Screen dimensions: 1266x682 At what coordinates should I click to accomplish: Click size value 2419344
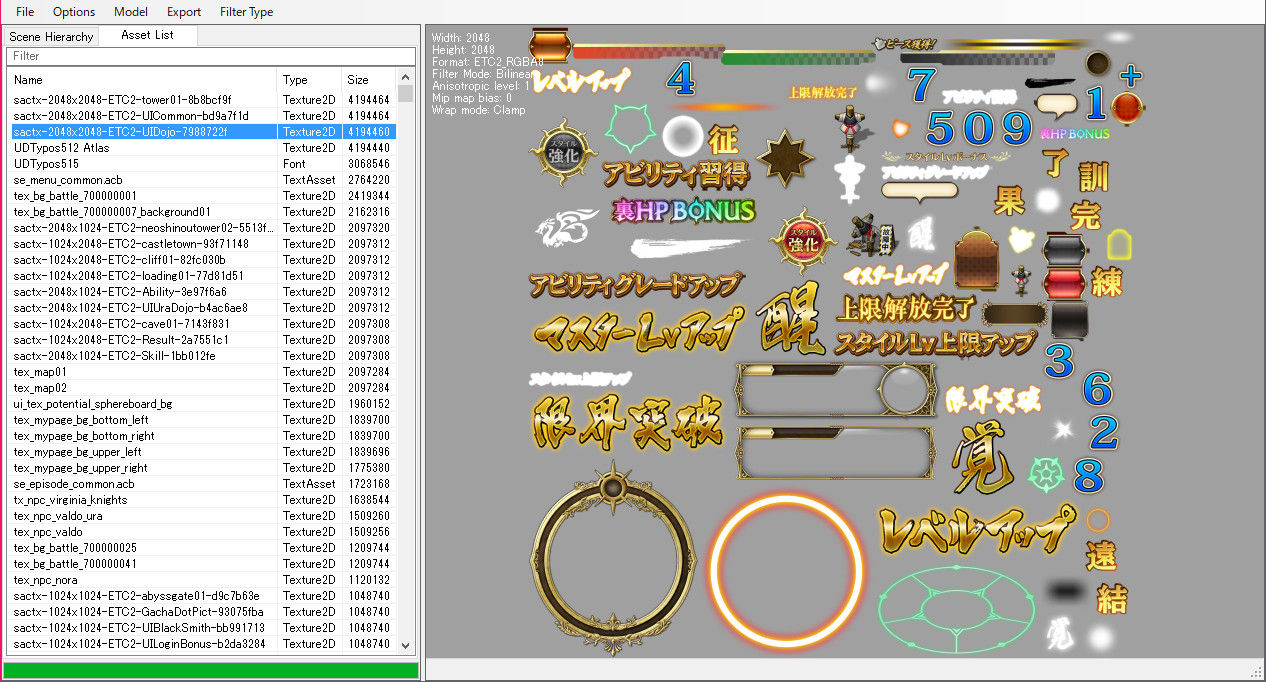368,196
